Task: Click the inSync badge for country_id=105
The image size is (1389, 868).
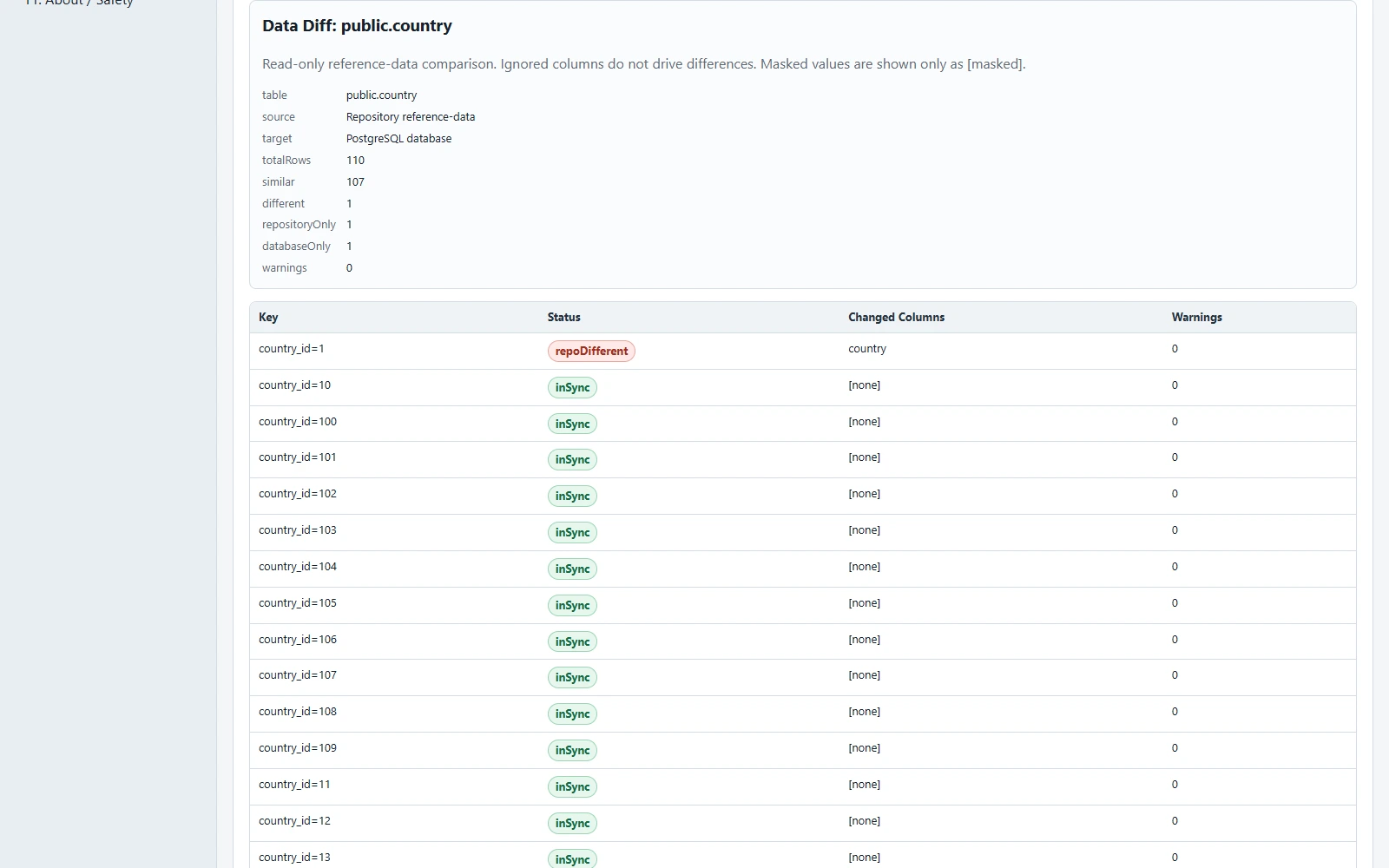Action: click(x=572, y=606)
